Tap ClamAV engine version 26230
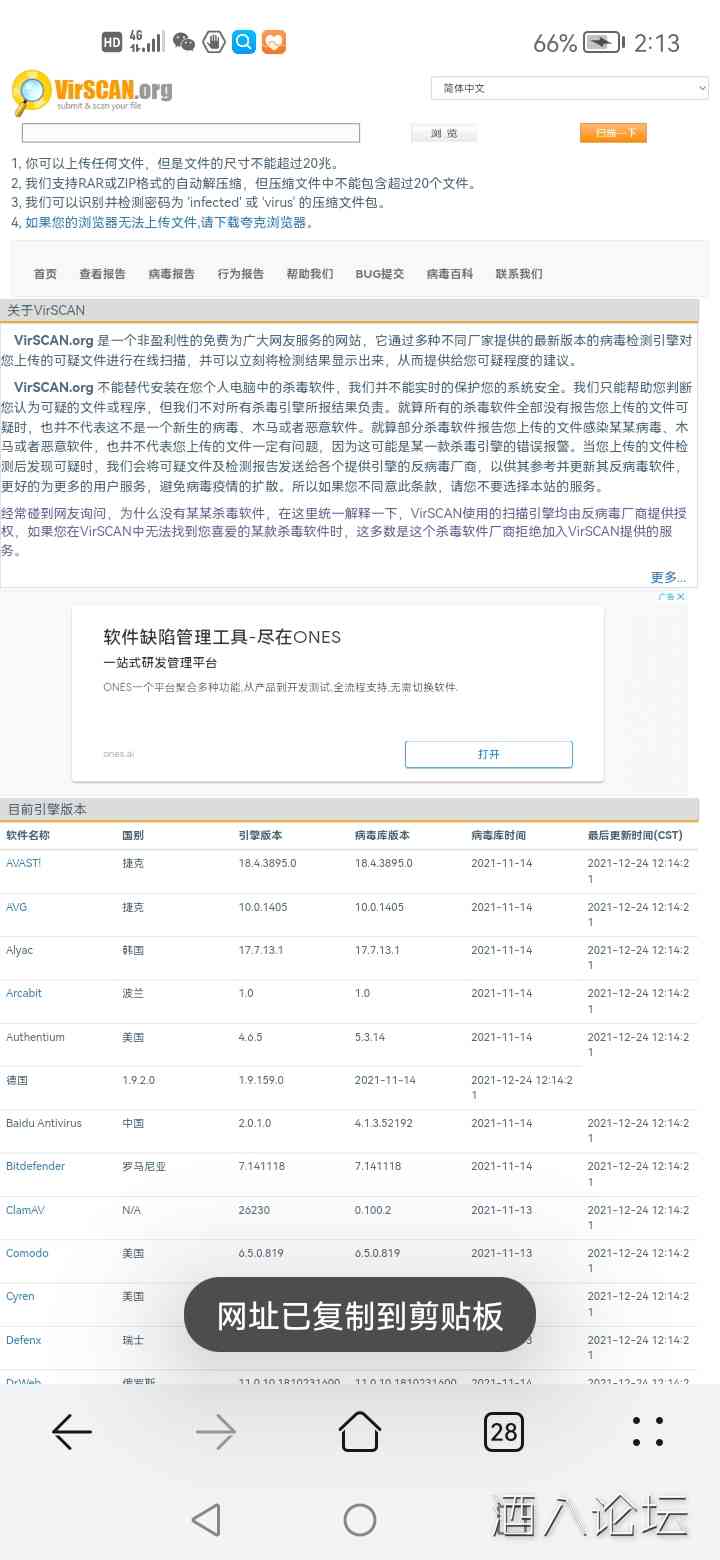Image resolution: width=720 pixels, height=1560 pixels. (x=254, y=1210)
